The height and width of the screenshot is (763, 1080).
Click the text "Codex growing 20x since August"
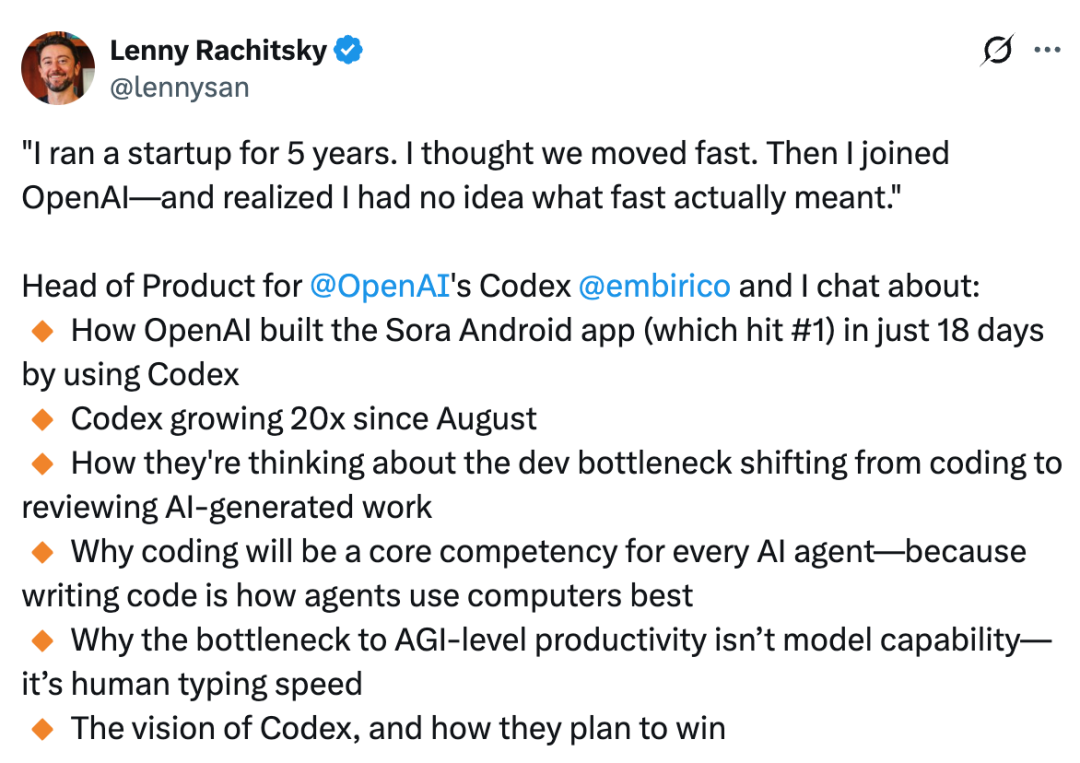coord(303,419)
